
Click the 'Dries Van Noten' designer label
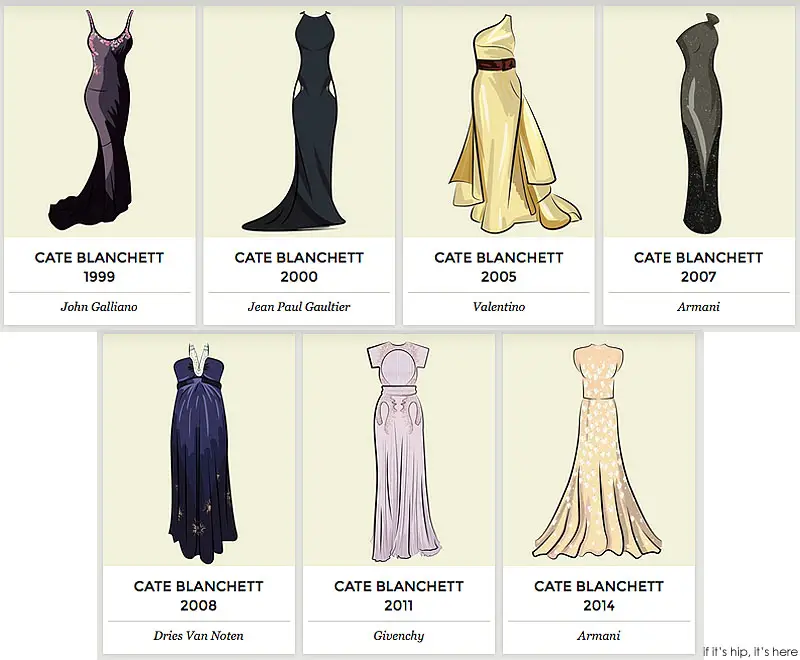pyautogui.click(x=198, y=636)
